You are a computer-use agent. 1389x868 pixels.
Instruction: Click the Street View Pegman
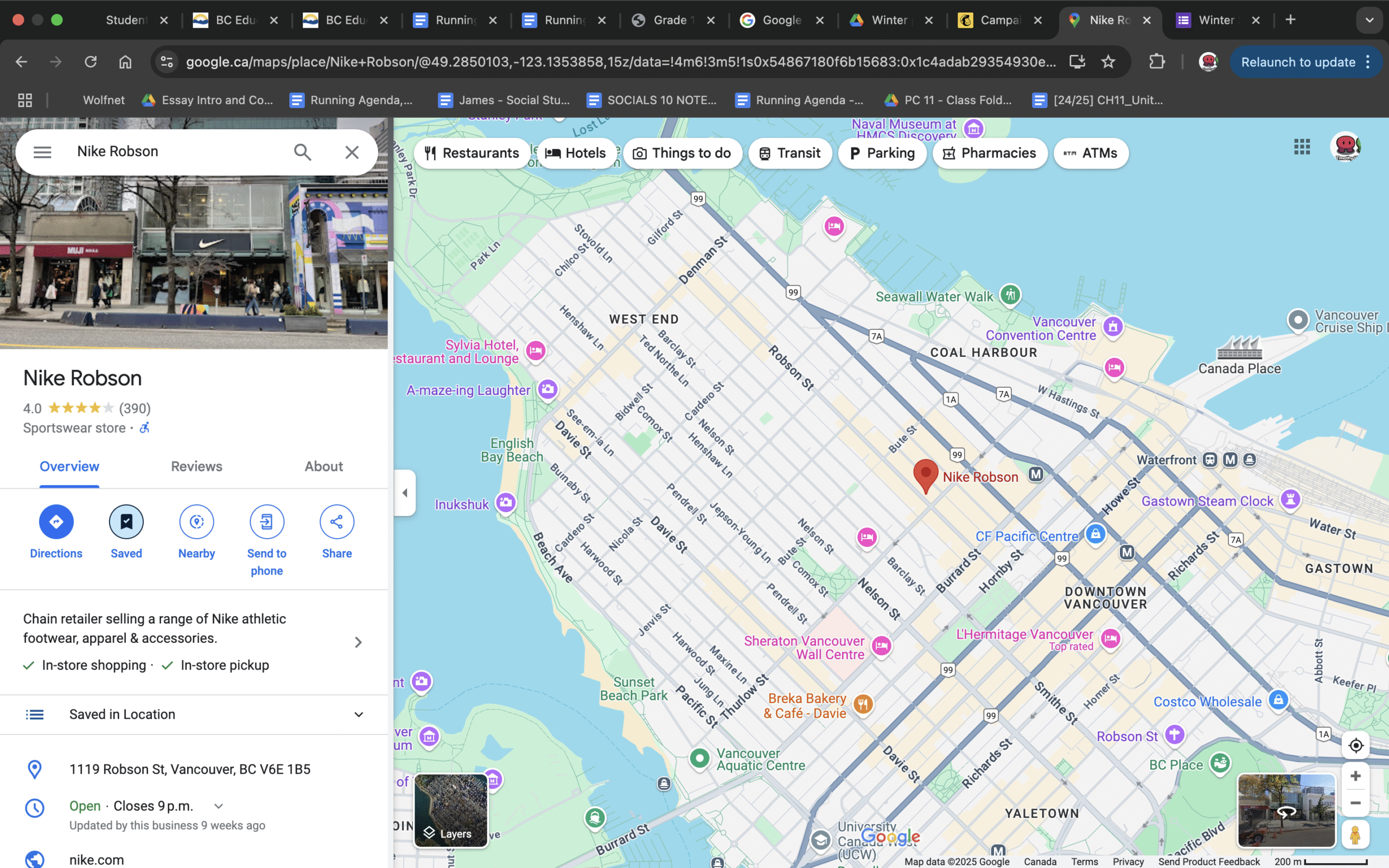point(1356,834)
